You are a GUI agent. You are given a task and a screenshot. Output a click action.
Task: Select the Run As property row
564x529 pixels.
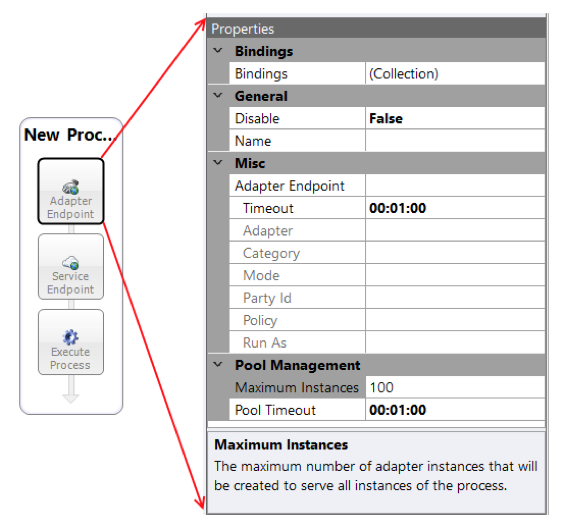387,342
